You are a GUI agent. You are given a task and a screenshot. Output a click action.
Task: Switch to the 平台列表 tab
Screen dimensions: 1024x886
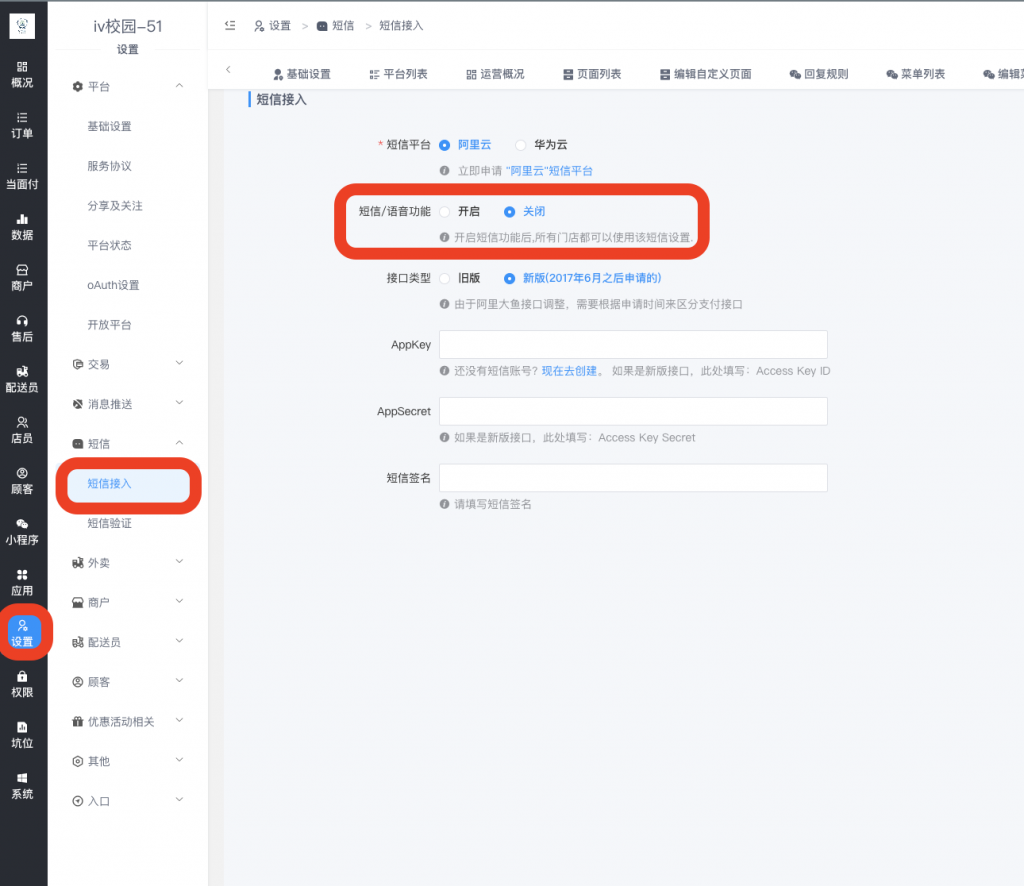tap(398, 73)
